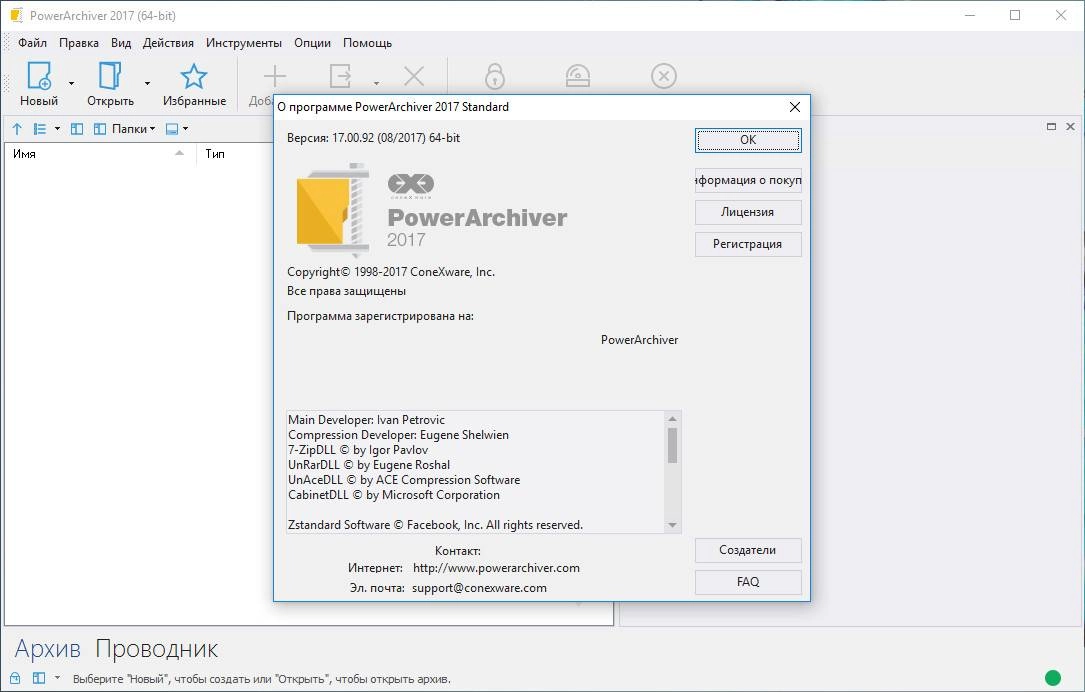
Task: Click the Open archive icon
Action: tap(110, 75)
